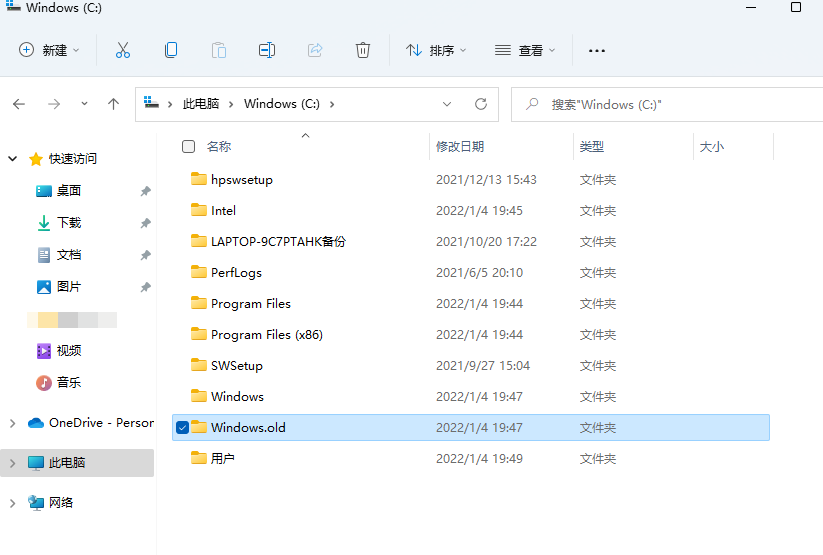Open the 查看 (View) dropdown

(x=525, y=50)
